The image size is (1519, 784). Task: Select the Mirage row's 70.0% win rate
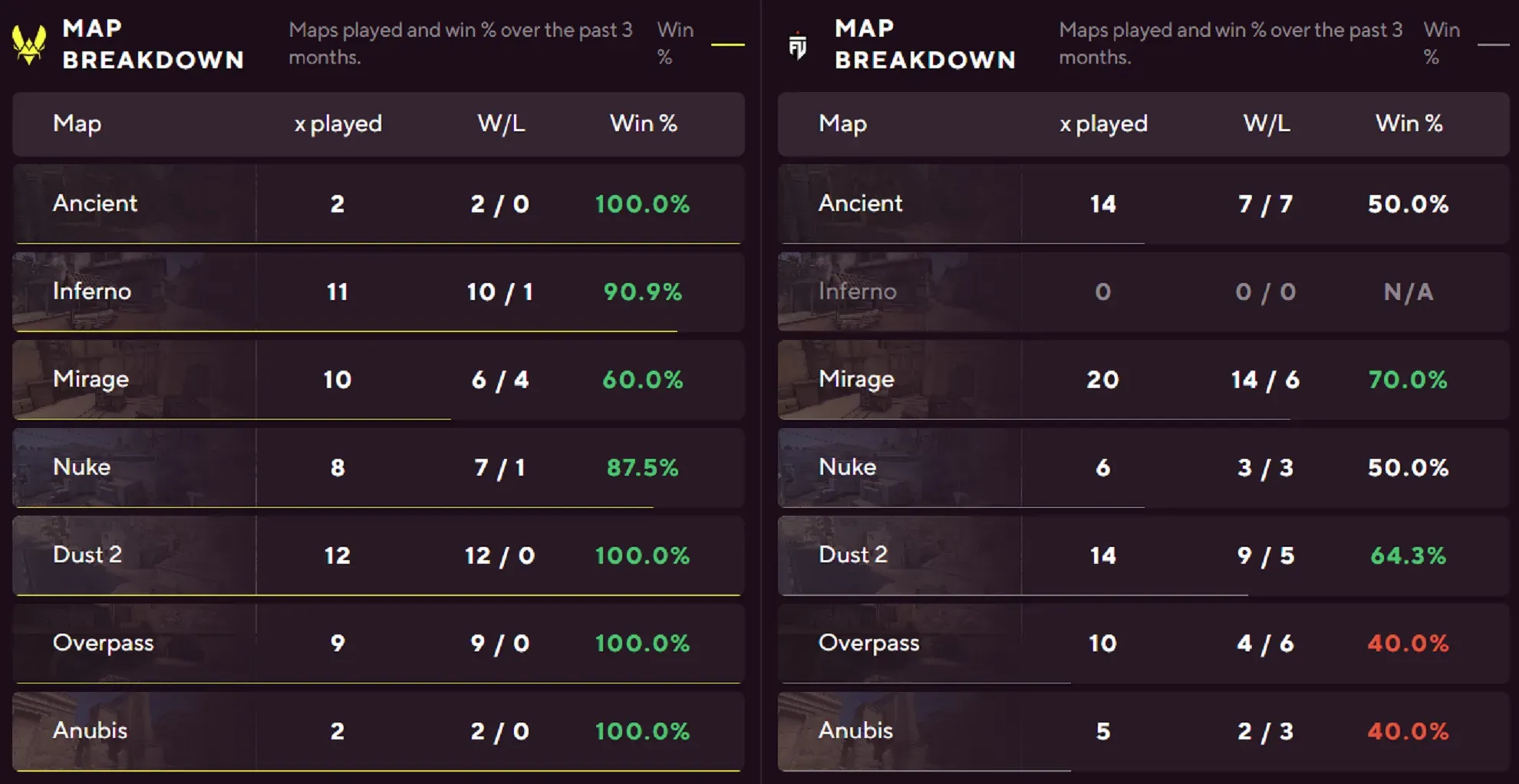(1408, 380)
